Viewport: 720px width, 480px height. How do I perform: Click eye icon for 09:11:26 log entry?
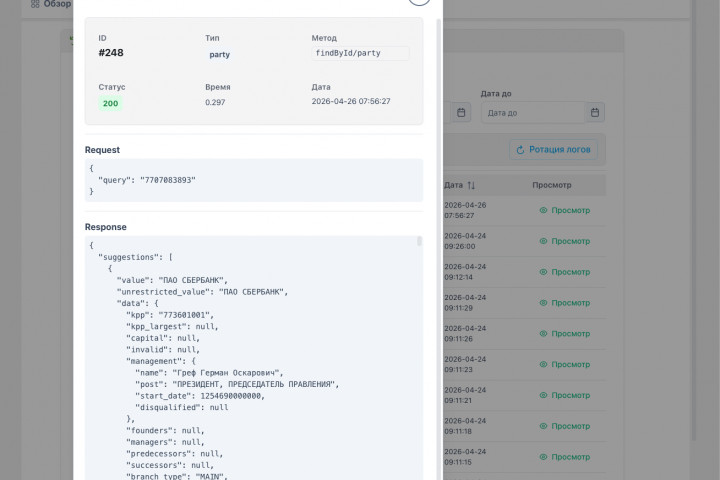[544, 334]
